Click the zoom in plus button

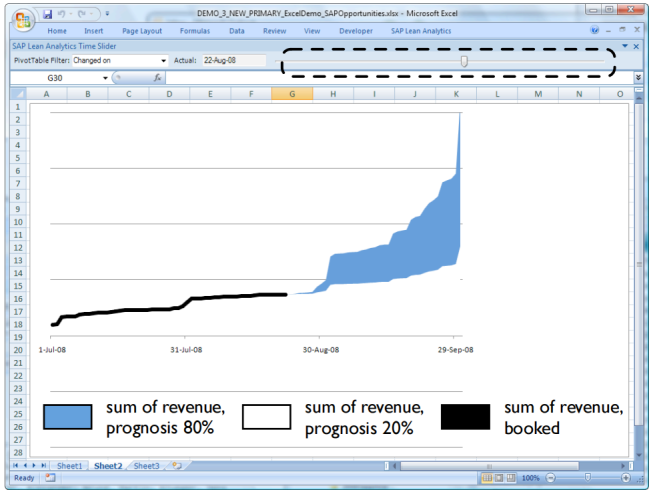pos(625,478)
